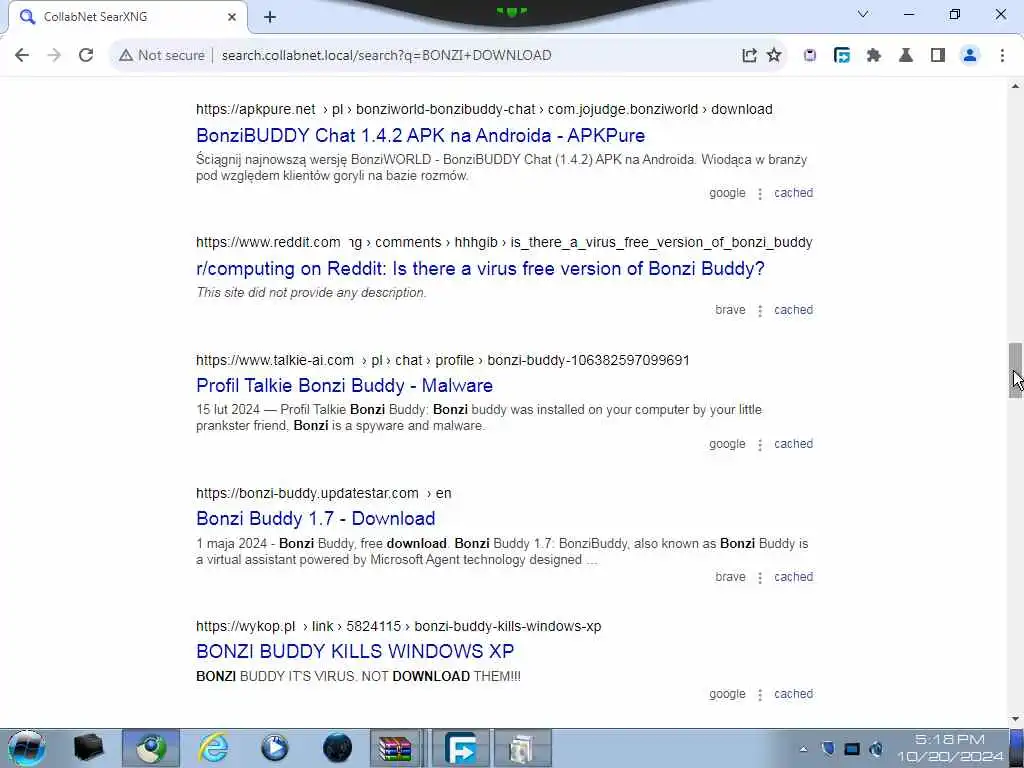
Task: Open the Chrome Labs flask icon
Action: pyautogui.click(x=906, y=56)
